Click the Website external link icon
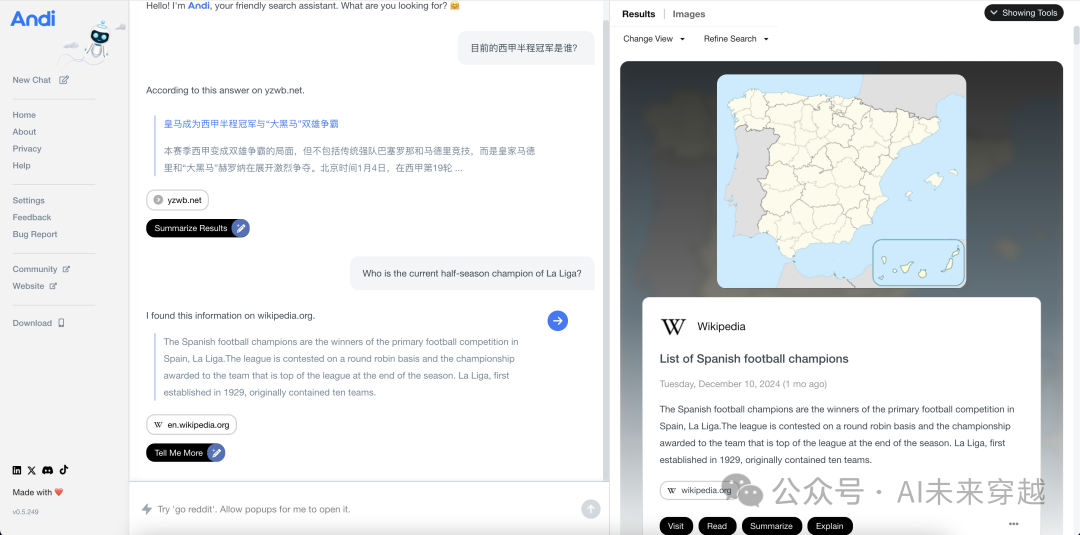The image size is (1080, 535). (x=53, y=286)
